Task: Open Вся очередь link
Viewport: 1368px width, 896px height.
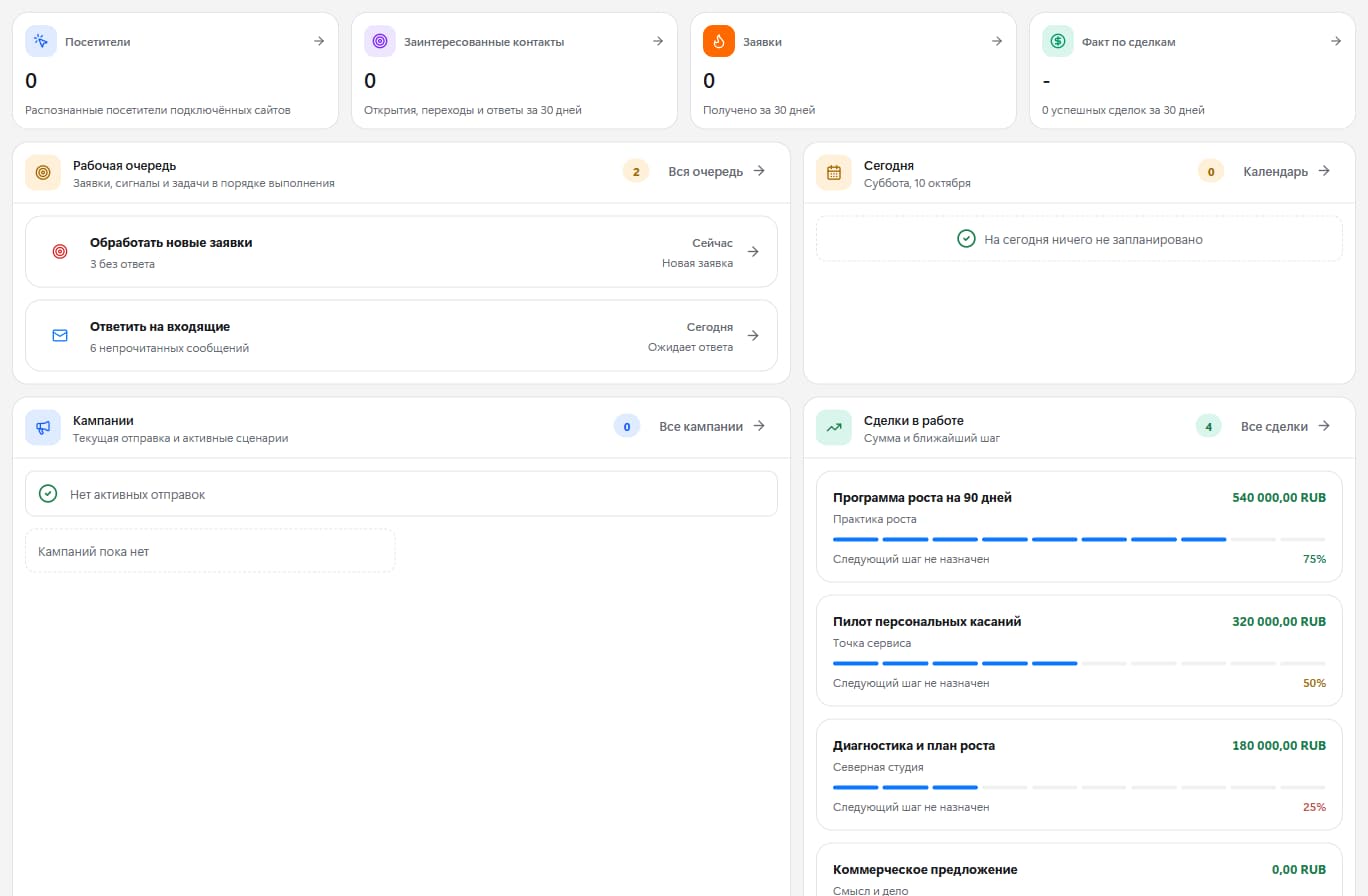Action: pos(717,171)
